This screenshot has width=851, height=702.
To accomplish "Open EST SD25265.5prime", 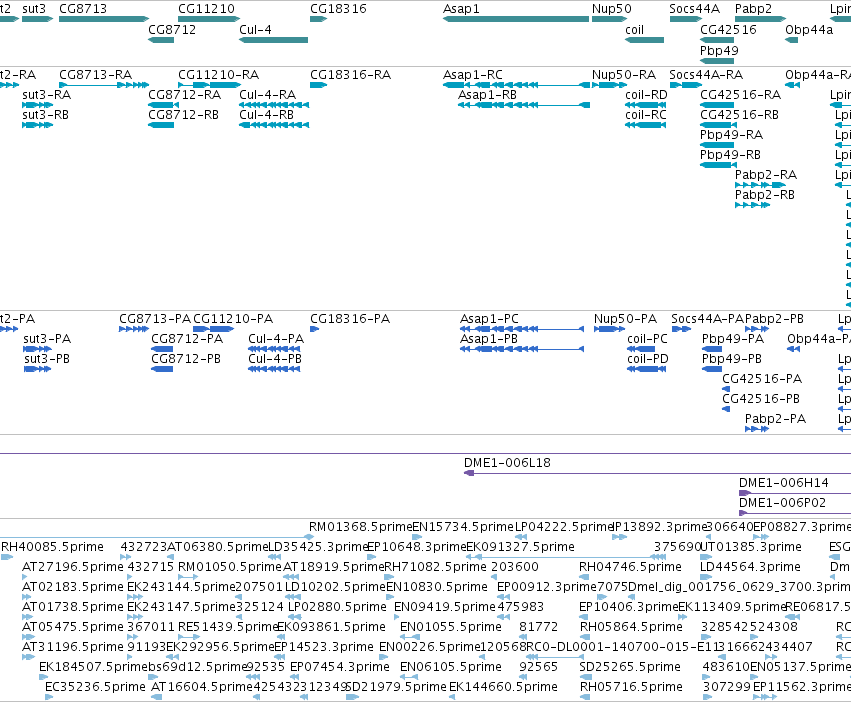I will click(630, 667).
